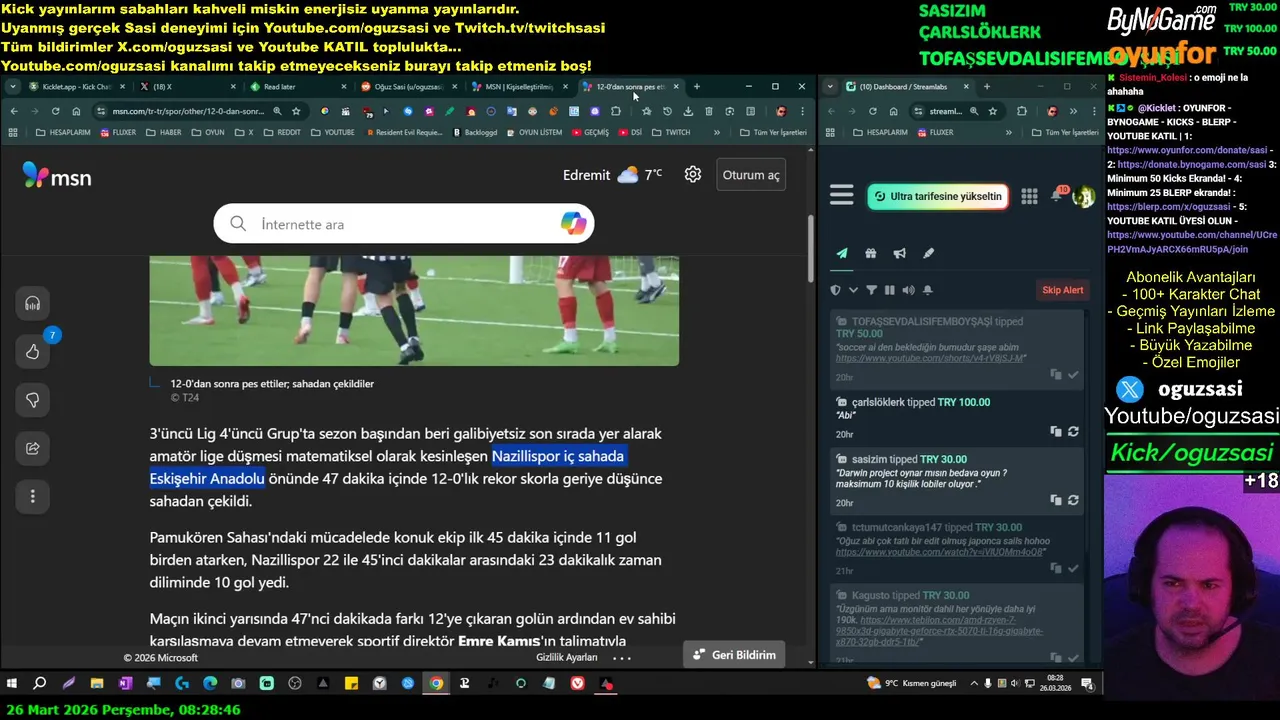Screen dimensions: 1280x720
Task: Select the gift icon tab in Streamlabs
Action: point(871,253)
